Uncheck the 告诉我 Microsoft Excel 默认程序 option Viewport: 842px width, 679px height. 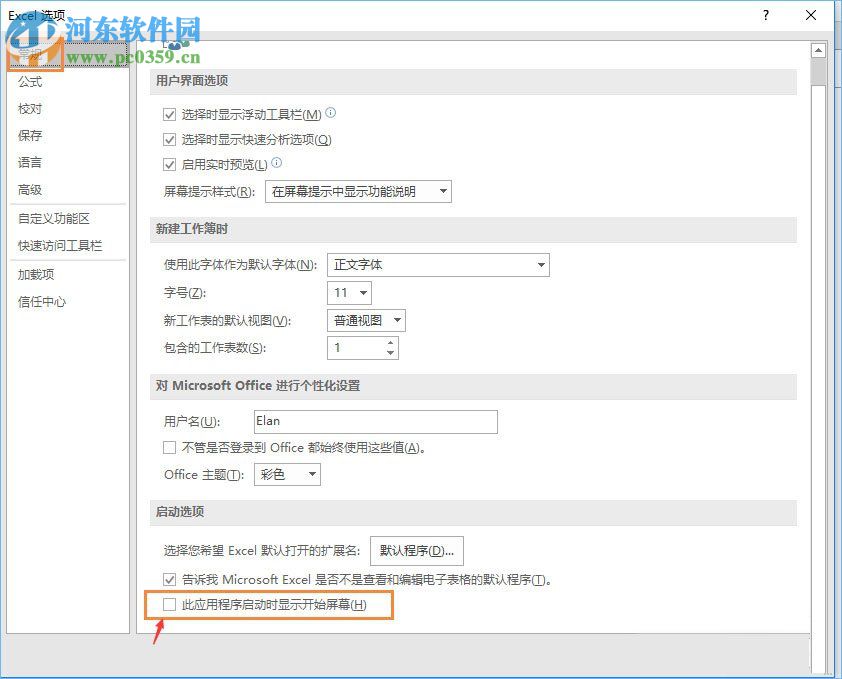tap(170, 579)
